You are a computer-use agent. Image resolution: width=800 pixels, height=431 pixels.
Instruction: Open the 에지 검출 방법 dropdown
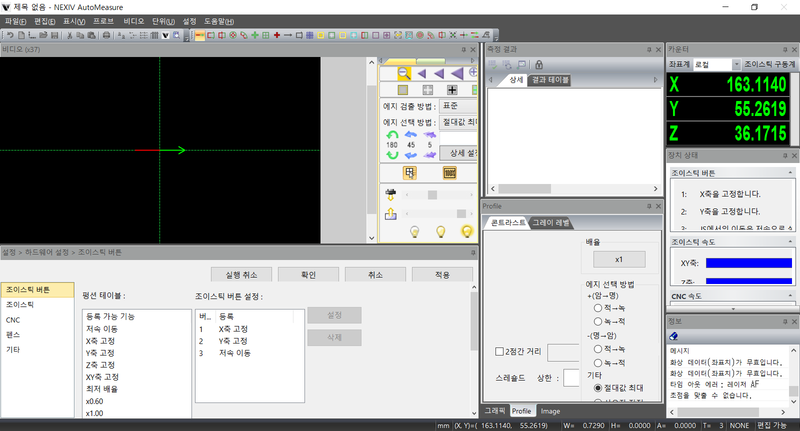click(458, 104)
